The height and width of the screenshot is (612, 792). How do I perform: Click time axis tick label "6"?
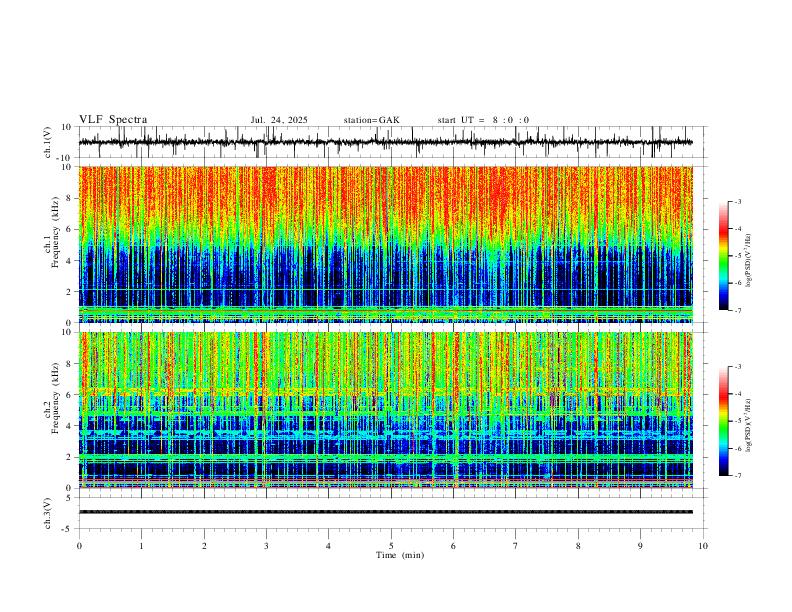453,546
